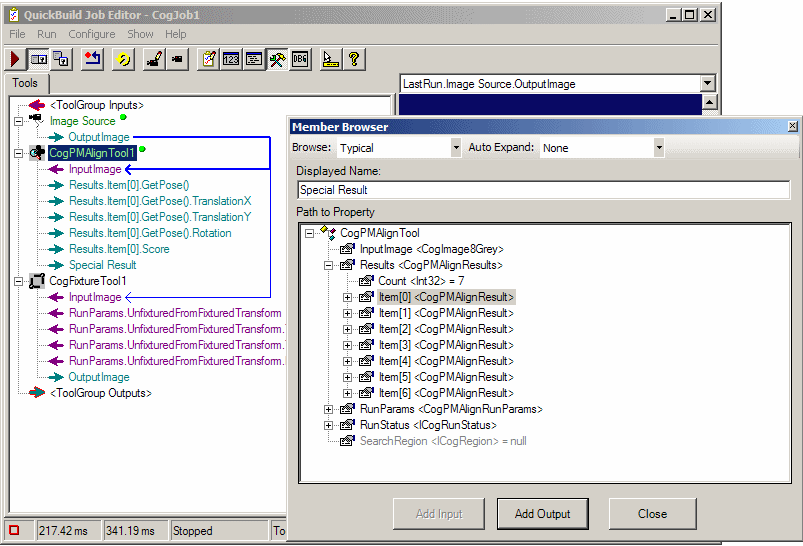Click the ToolGroup Outputs red arrow icon
Screen dimensions: 803x546
tap(37, 393)
